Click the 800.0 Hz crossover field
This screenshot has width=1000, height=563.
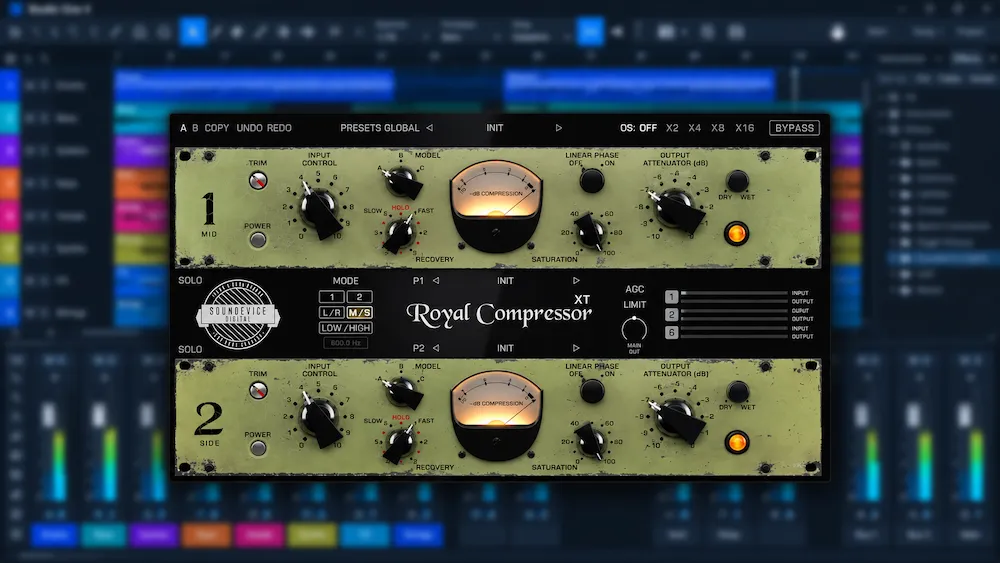click(x=346, y=343)
